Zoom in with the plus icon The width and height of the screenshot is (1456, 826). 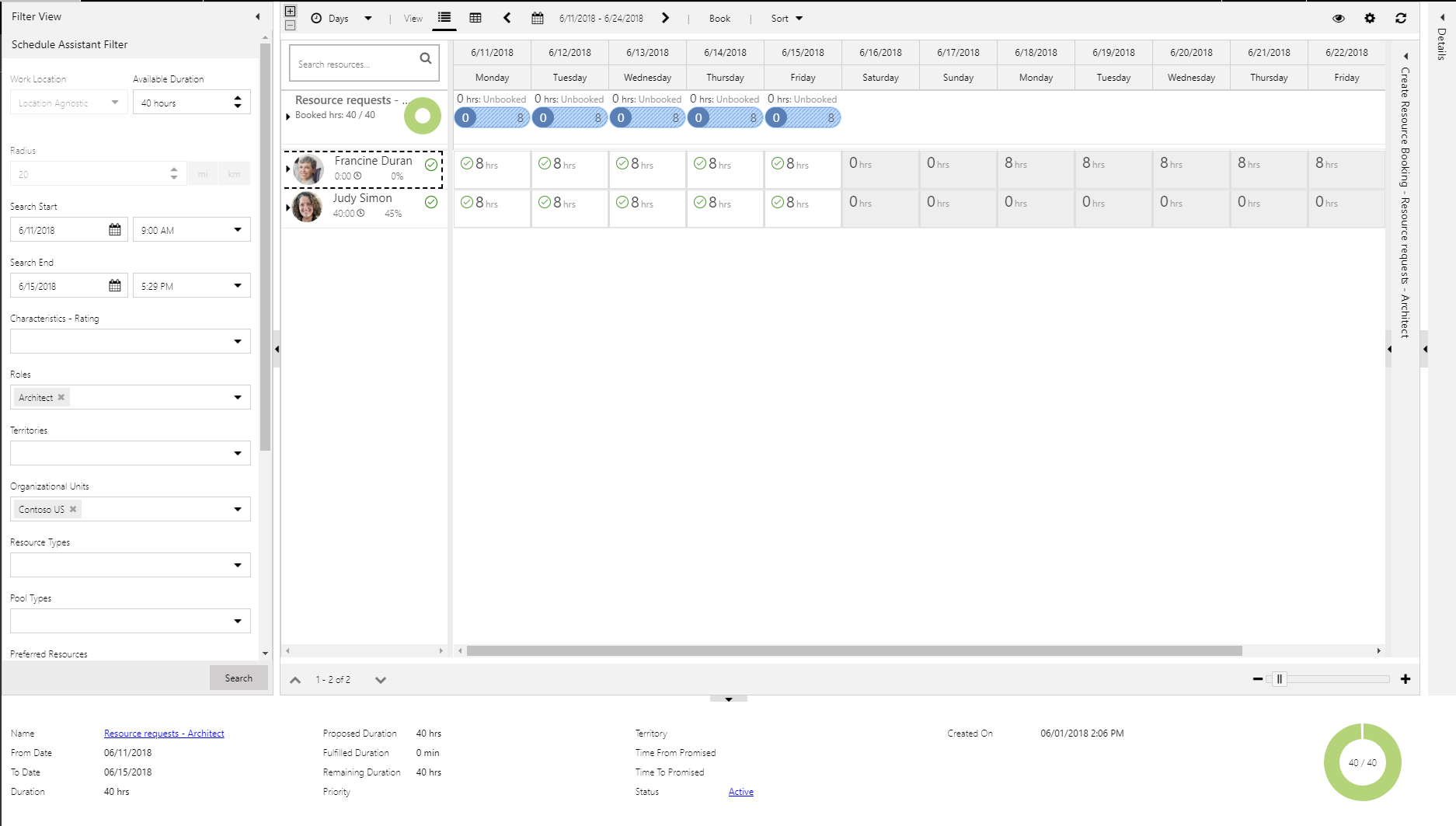click(x=1405, y=679)
